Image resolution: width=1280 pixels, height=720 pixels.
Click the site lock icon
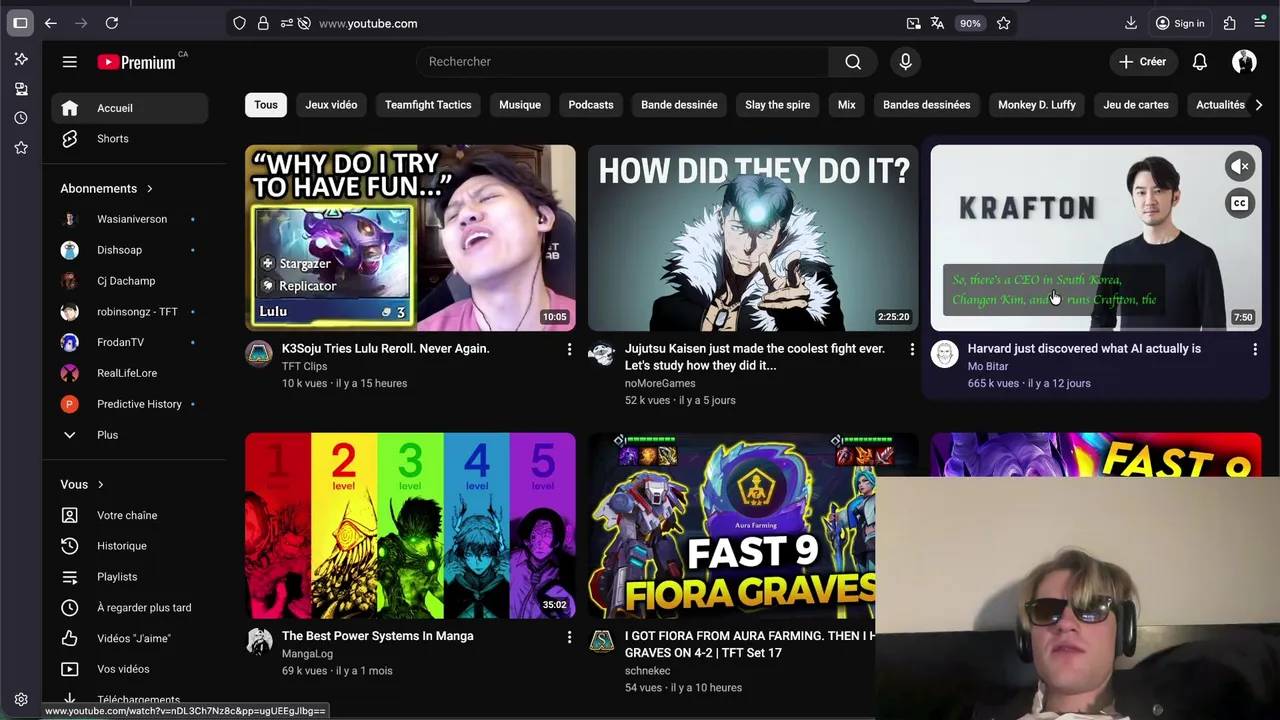263,23
